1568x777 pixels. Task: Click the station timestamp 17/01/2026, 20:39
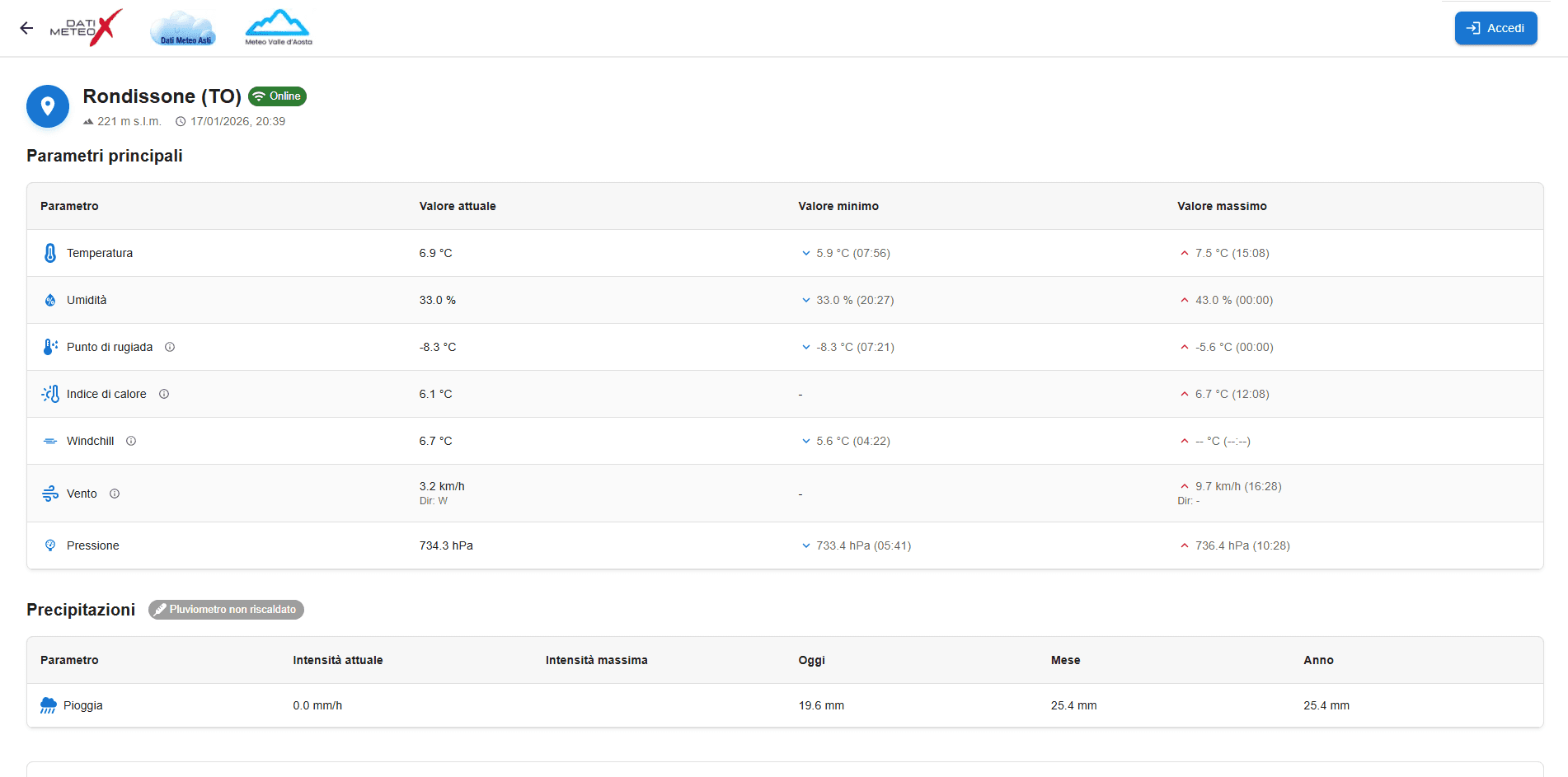pos(237,121)
